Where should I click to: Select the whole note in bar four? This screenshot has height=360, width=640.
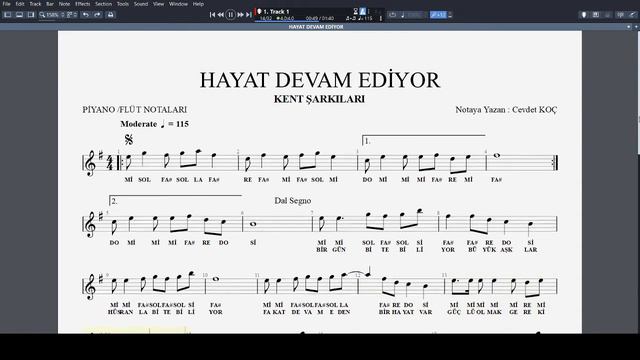[496, 156]
